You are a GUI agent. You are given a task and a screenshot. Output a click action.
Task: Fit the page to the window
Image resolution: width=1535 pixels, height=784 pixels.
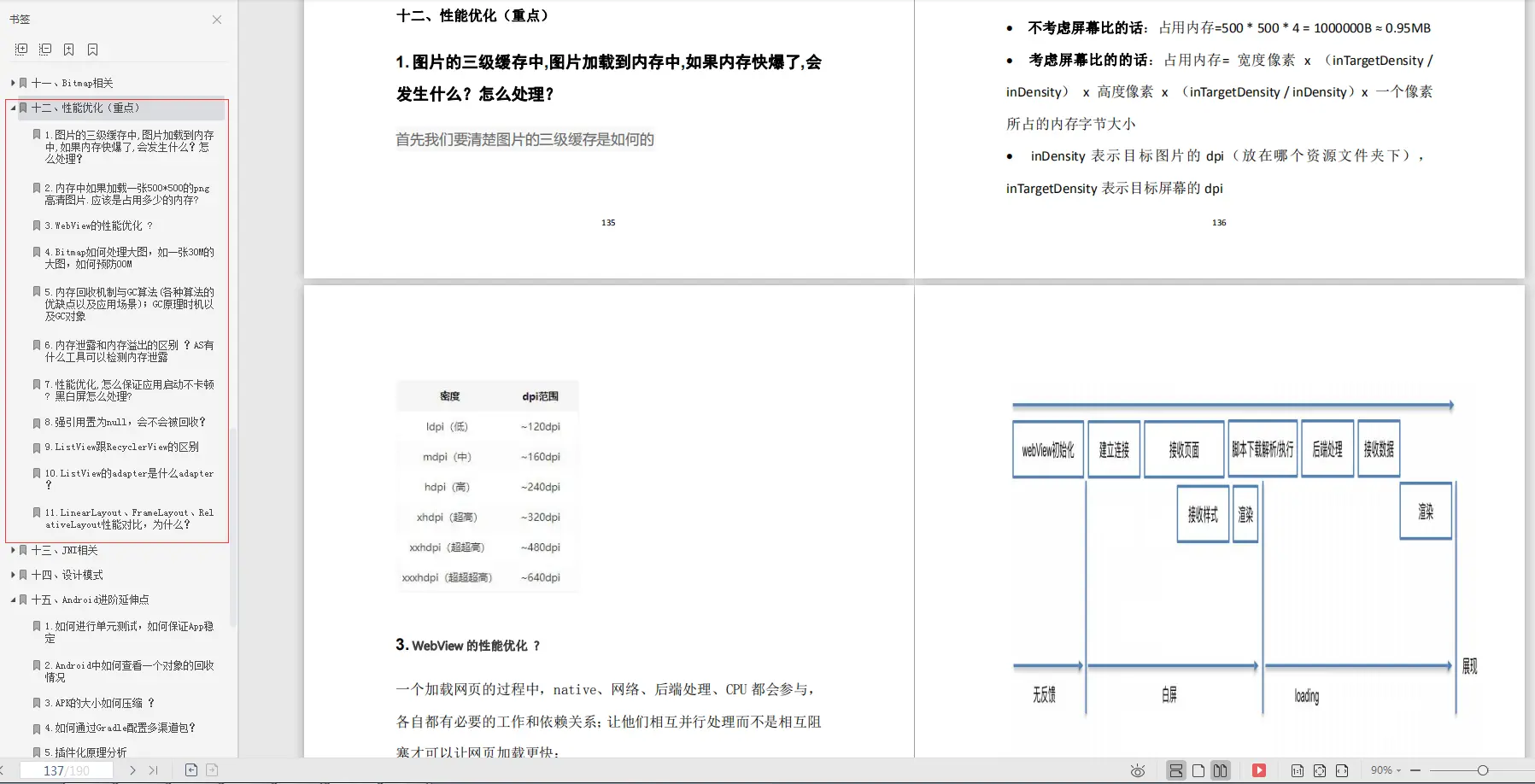click(x=1320, y=770)
